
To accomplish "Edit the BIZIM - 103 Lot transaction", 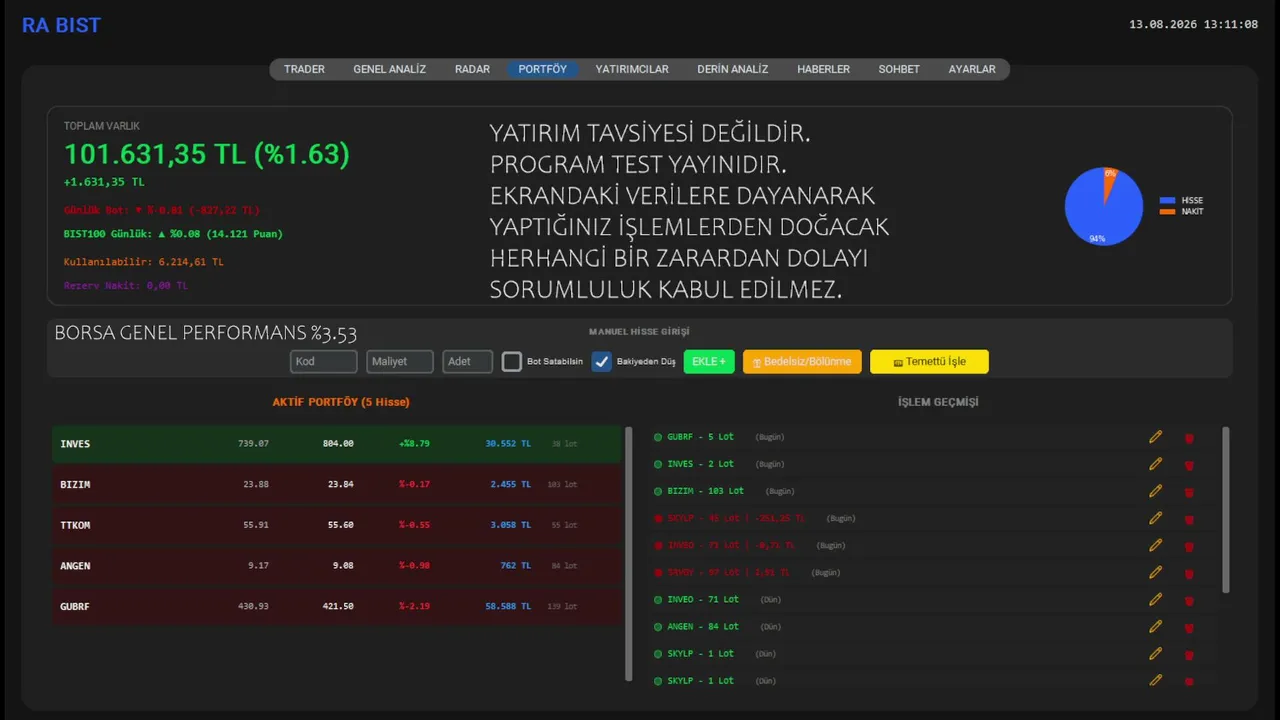I will 1156,491.
